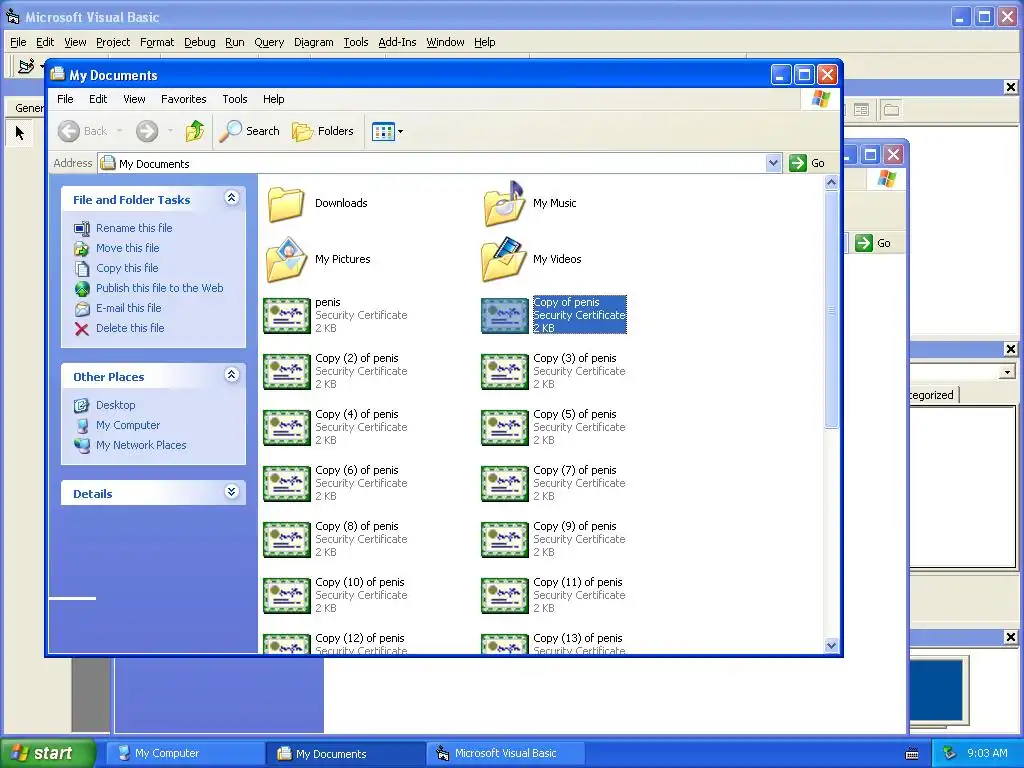Open the Project menu in Visual Basic
The width and height of the screenshot is (1024, 768).
coord(113,42)
